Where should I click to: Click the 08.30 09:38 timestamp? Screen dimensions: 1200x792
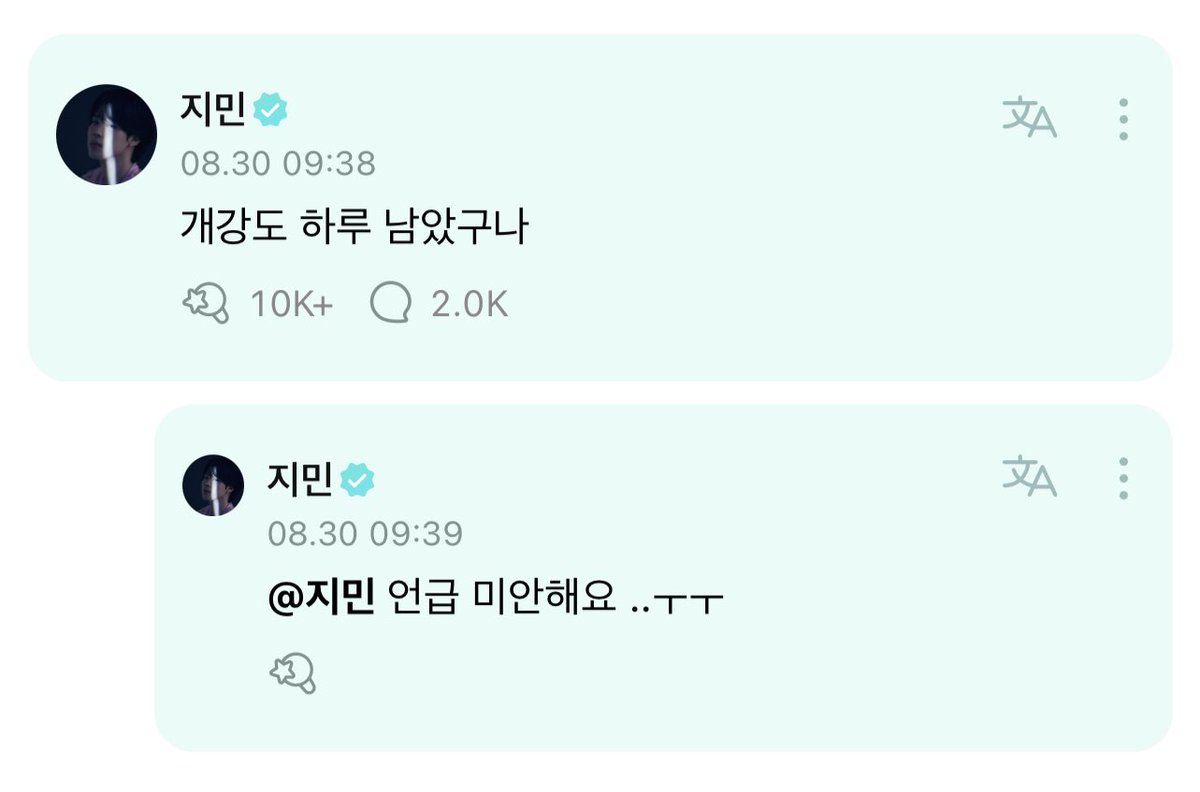pyautogui.click(x=278, y=163)
